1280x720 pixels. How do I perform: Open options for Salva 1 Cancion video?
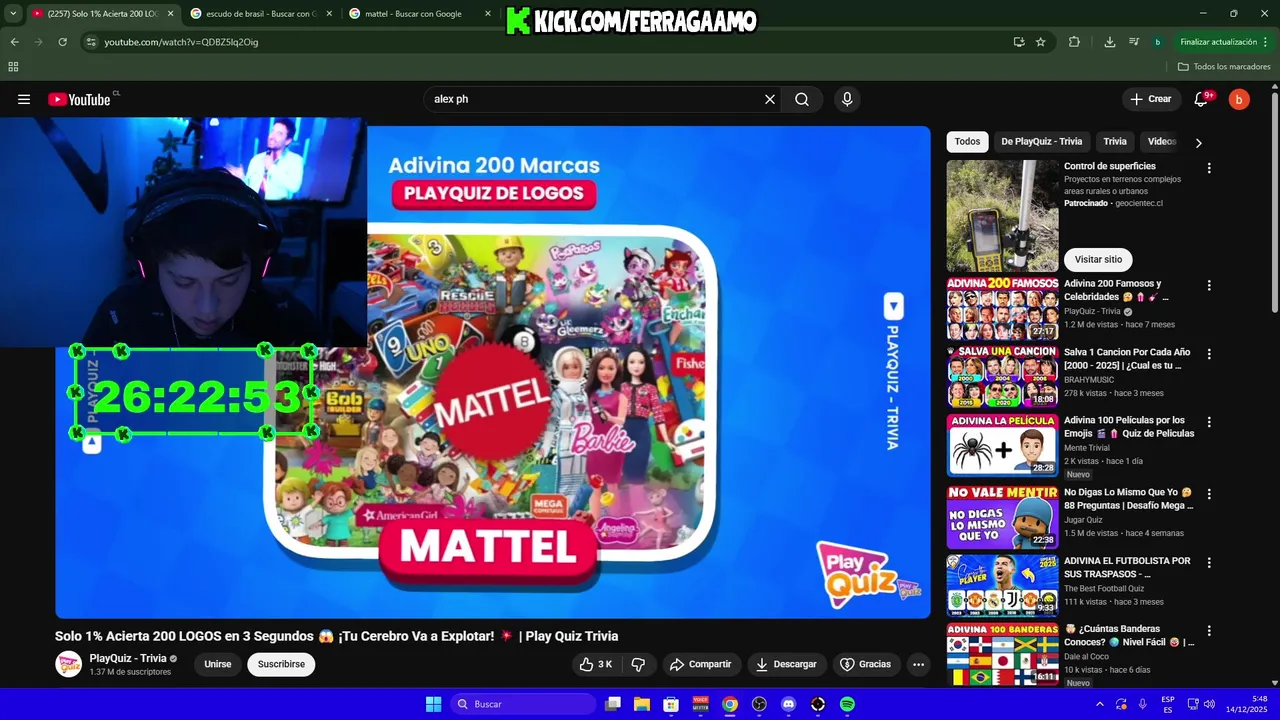(x=1209, y=354)
